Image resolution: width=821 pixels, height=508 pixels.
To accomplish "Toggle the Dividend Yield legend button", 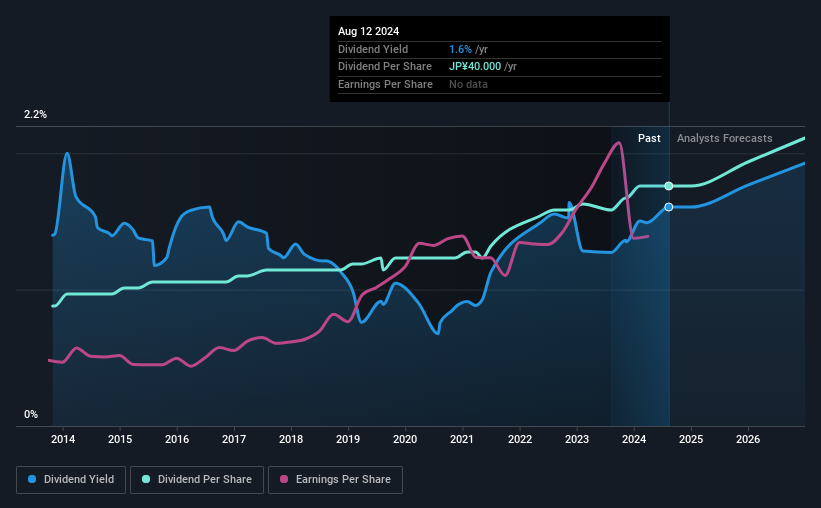I will [x=71, y=480].
